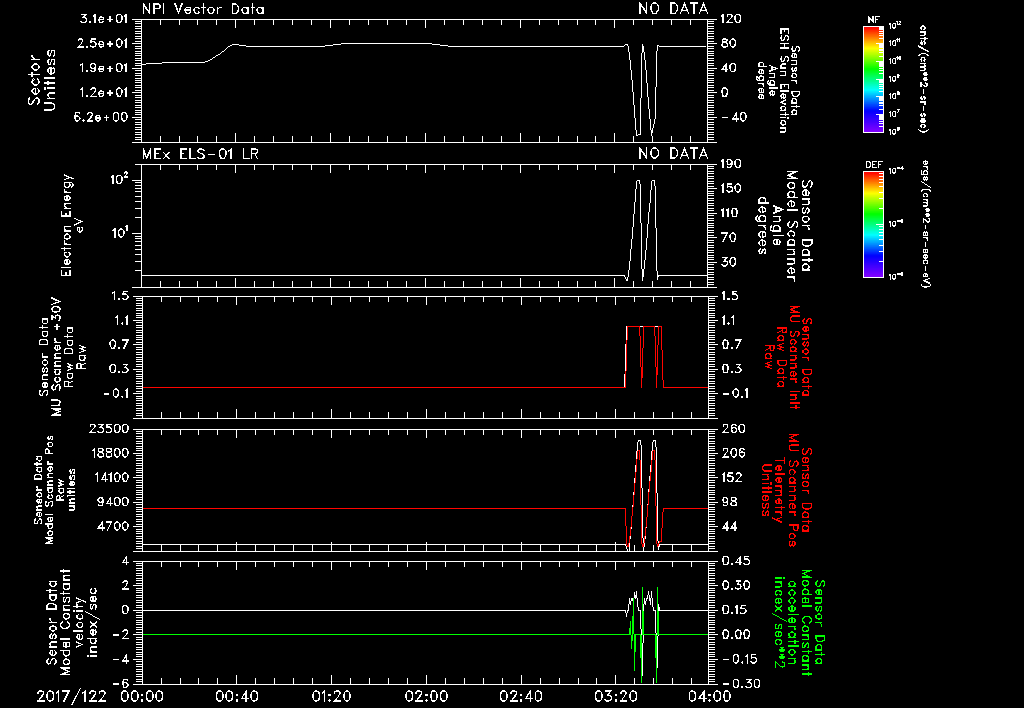Screen dimensions: 1024x708
Task: Click the '98' telemetry tick value
Action: click(x=730, y=502)
